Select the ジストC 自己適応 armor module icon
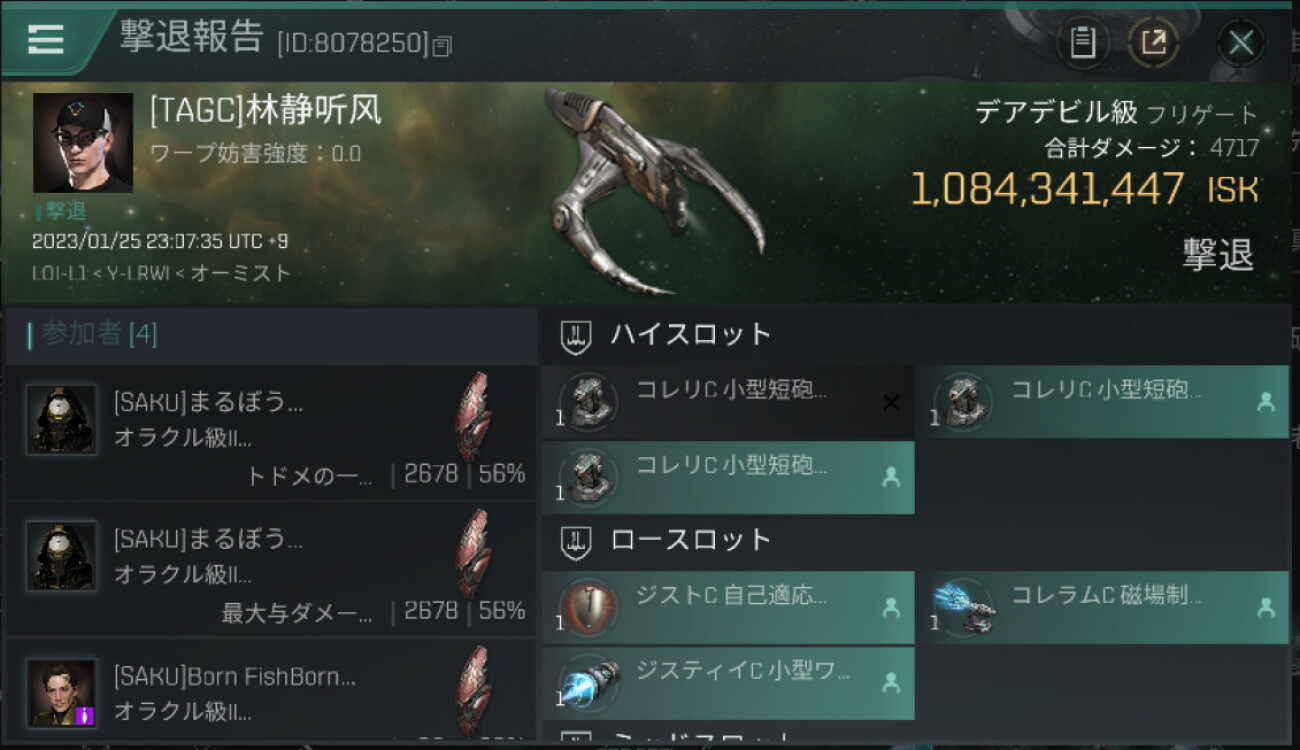This screenshot has width=1300, height=750. 588,608
